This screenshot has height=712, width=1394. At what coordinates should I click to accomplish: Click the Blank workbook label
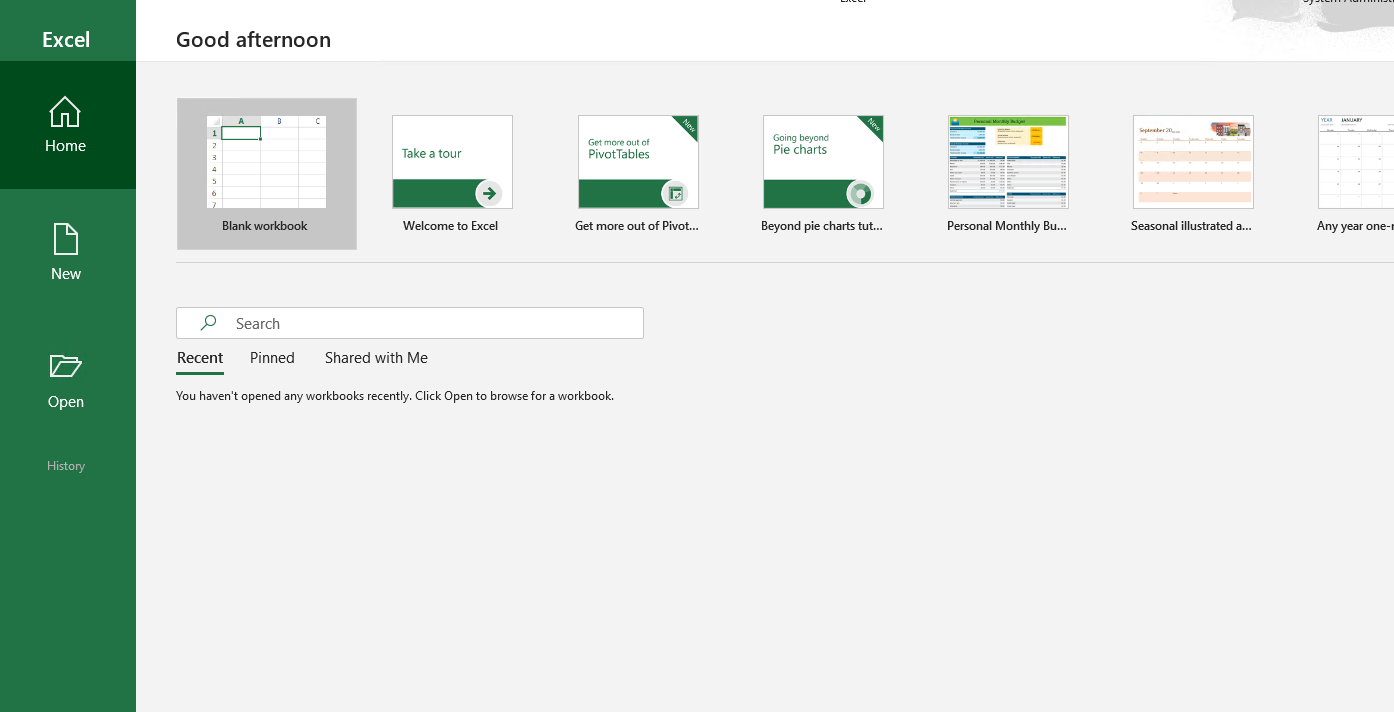tap(265, 226)
